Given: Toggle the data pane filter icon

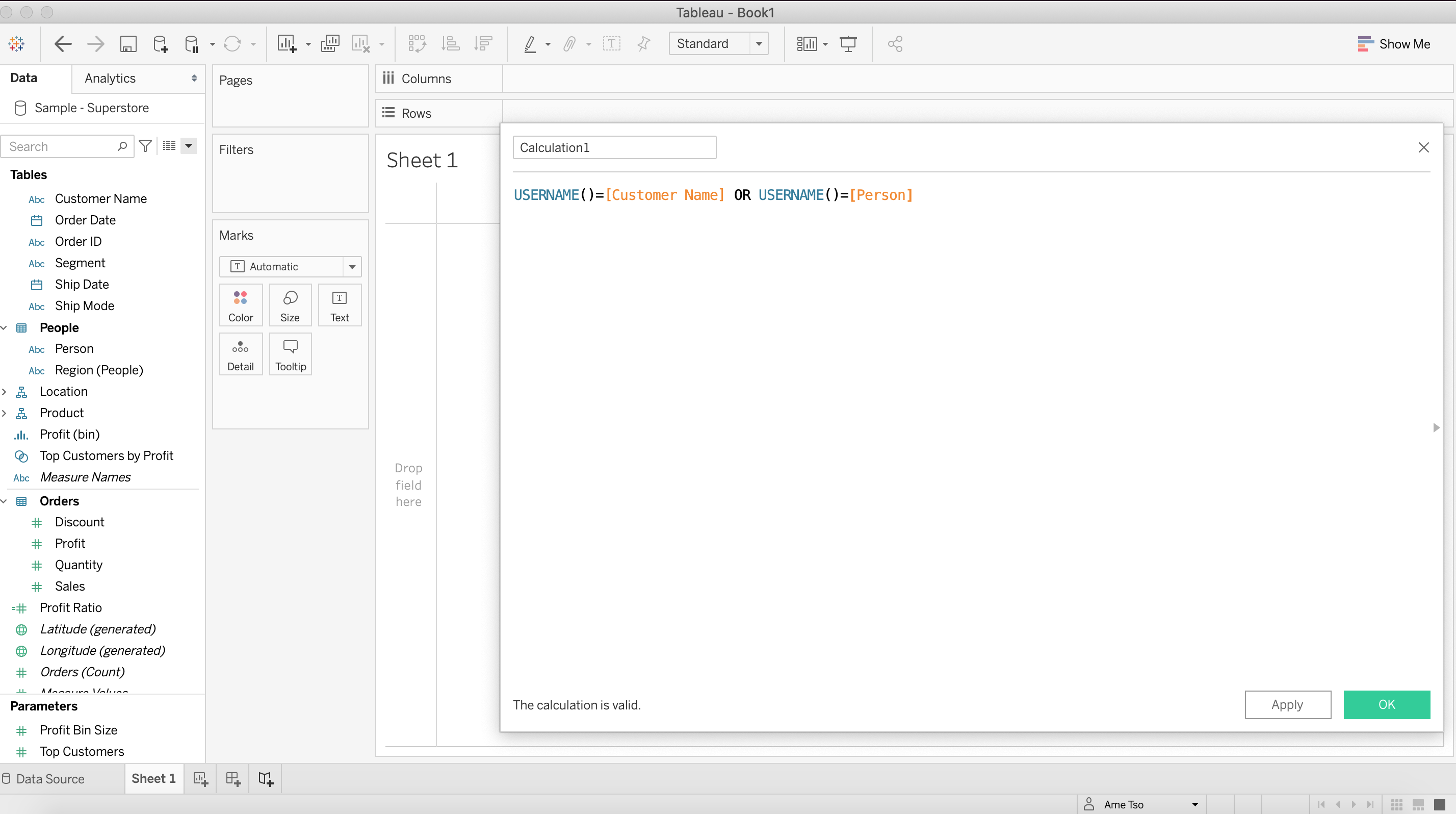Looking at the screenshot, I should pyautogui.click(x=145, y=146).
